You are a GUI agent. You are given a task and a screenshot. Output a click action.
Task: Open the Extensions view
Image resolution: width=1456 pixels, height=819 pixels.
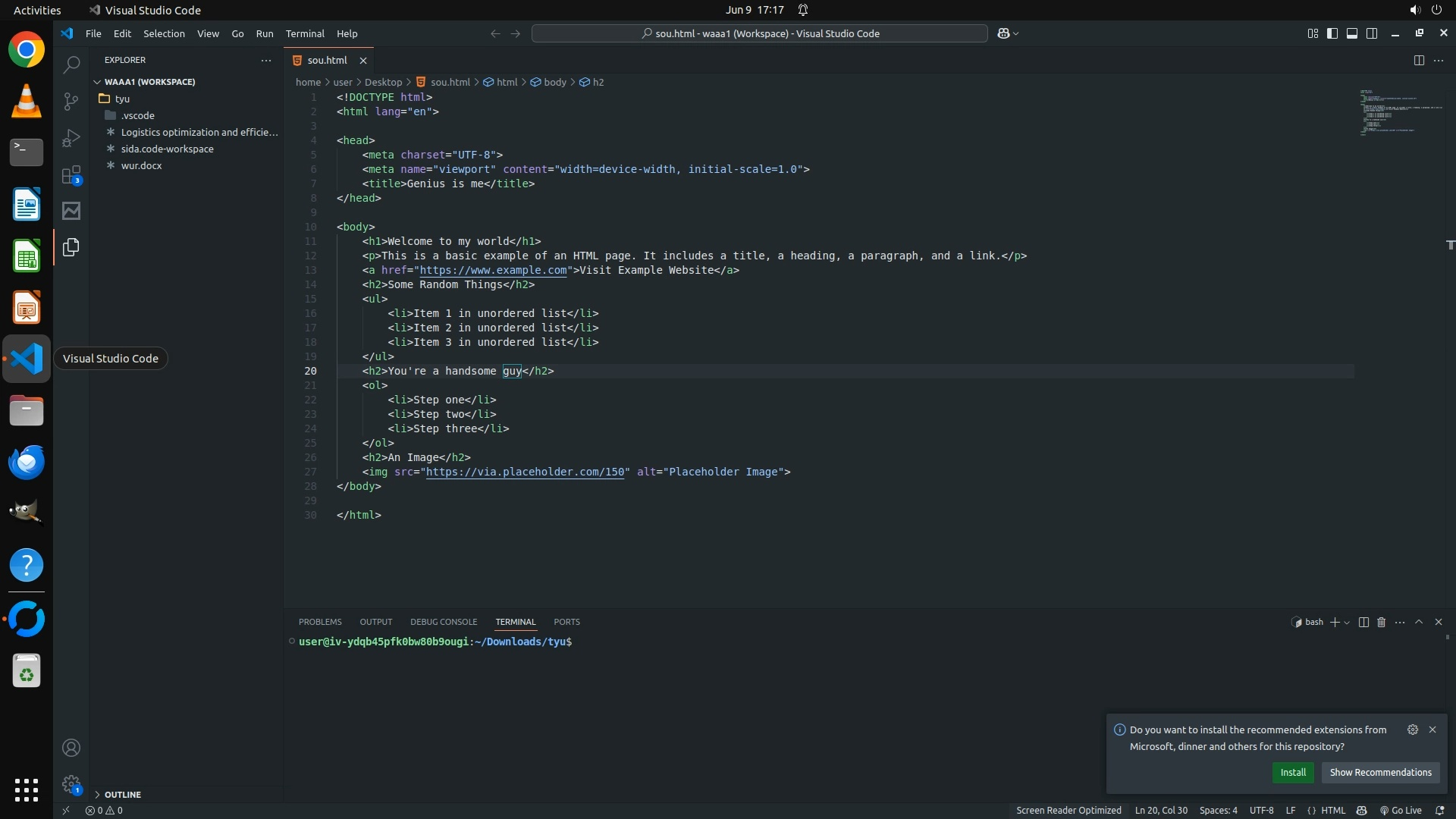click(x=71, y=175)
